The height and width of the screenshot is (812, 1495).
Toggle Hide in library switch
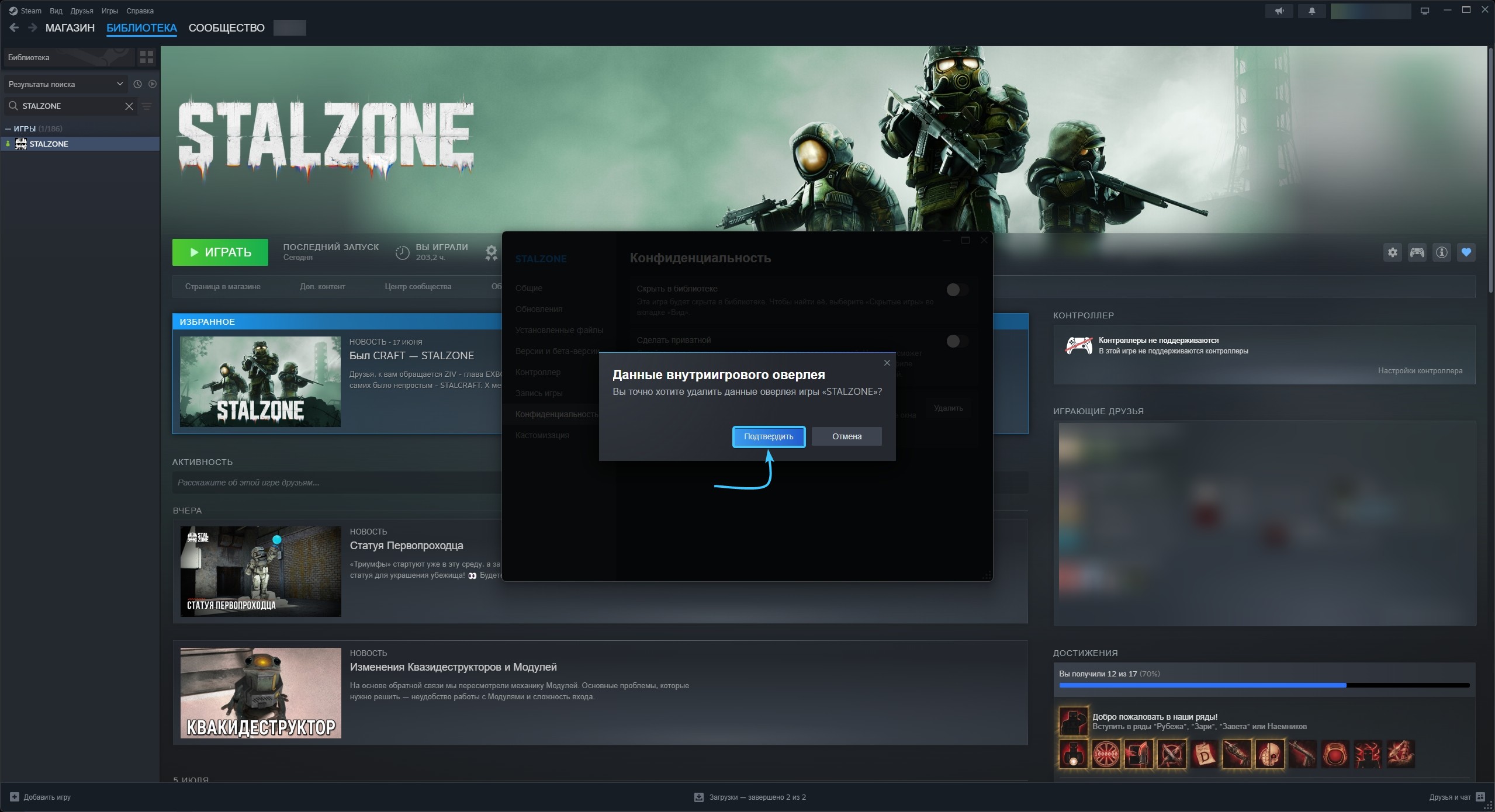pos(957,289)
